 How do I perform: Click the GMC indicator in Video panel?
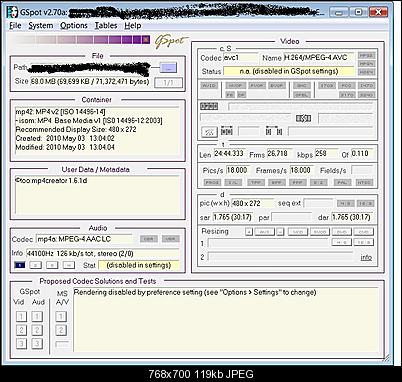(x=302, y=86)
